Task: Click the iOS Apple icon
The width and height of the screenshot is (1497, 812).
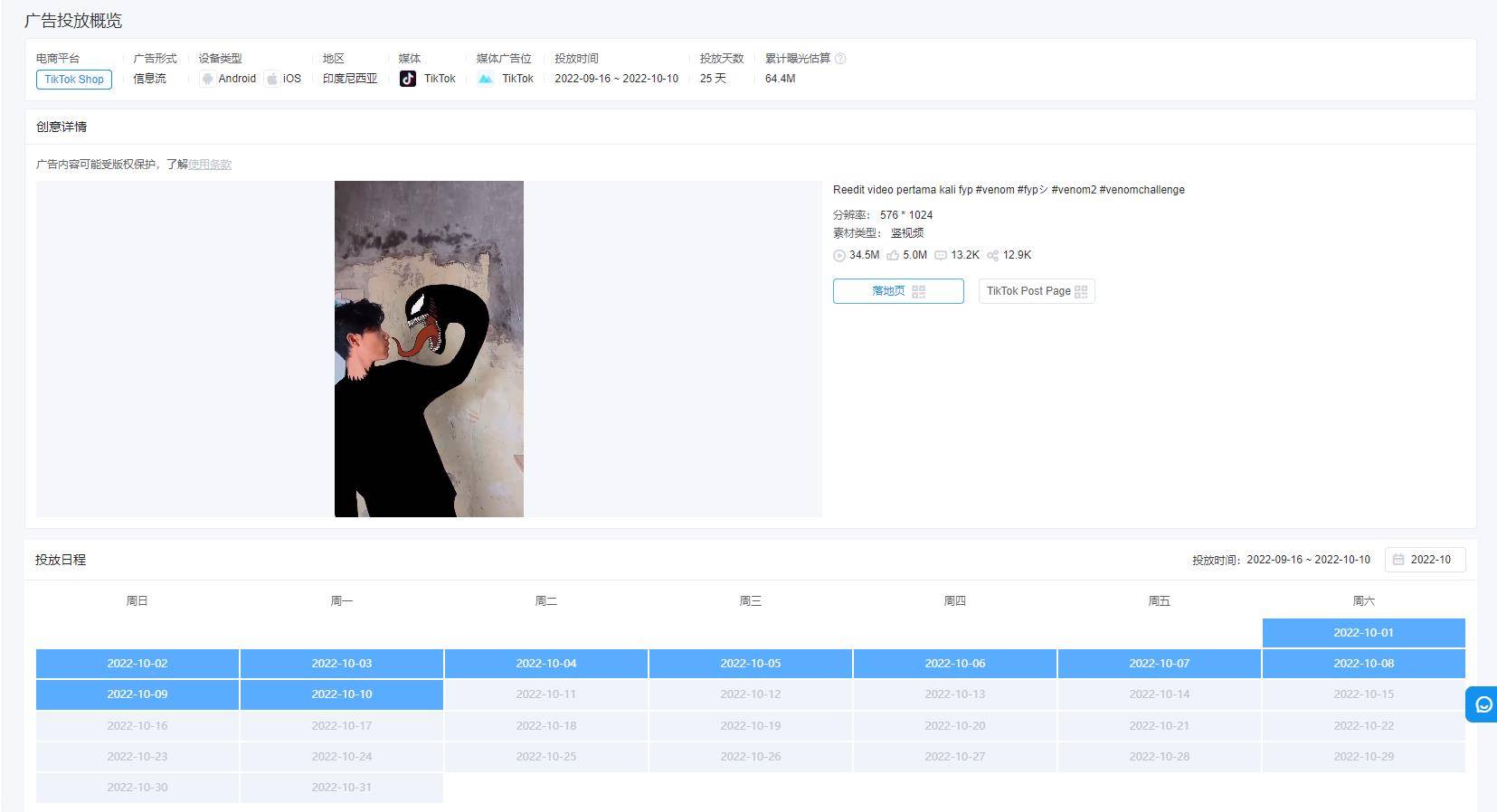Action: pyautogui.click(x=271, y=79)
